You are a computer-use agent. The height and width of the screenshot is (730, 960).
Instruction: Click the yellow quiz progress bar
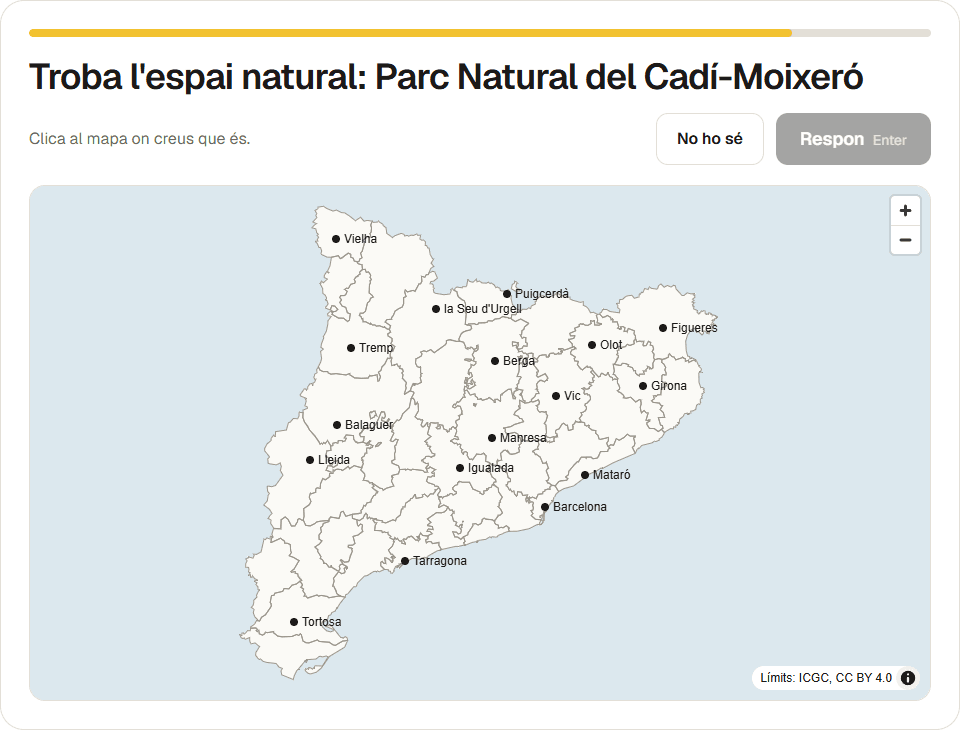coord(479,33)
